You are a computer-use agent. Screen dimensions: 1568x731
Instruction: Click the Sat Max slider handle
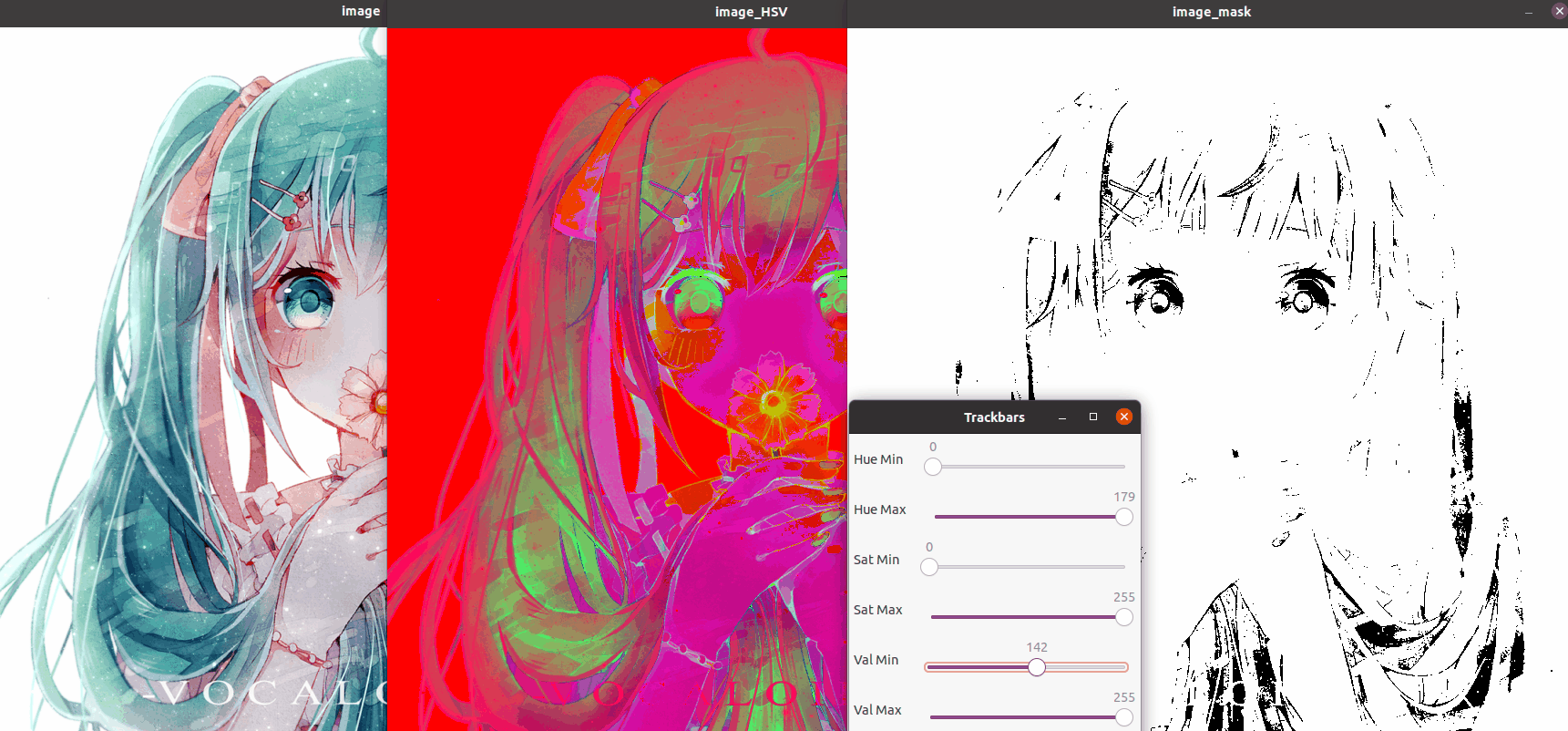click(1124, 617)
